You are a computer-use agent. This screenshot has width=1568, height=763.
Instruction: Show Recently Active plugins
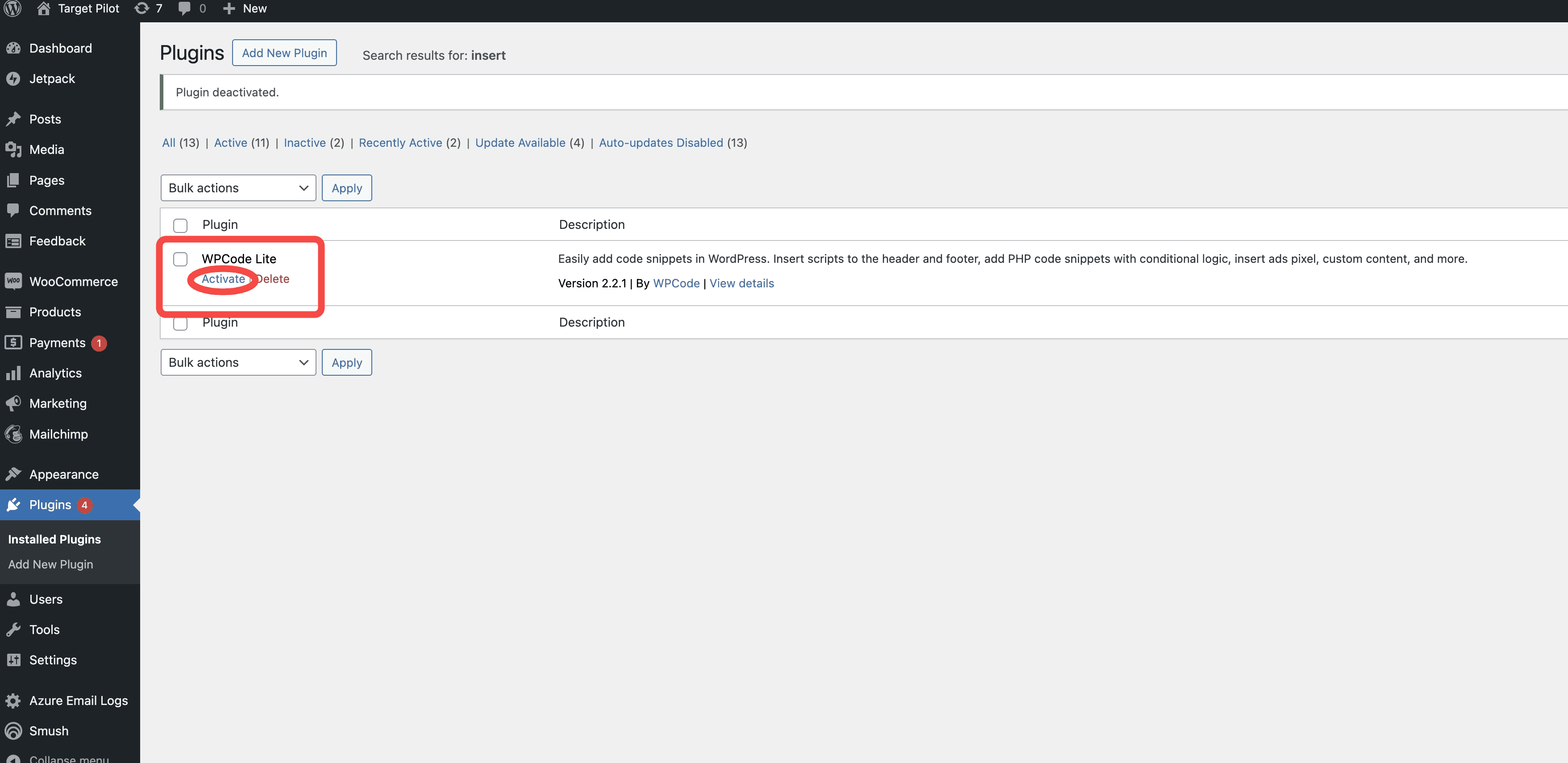point(400,142)
